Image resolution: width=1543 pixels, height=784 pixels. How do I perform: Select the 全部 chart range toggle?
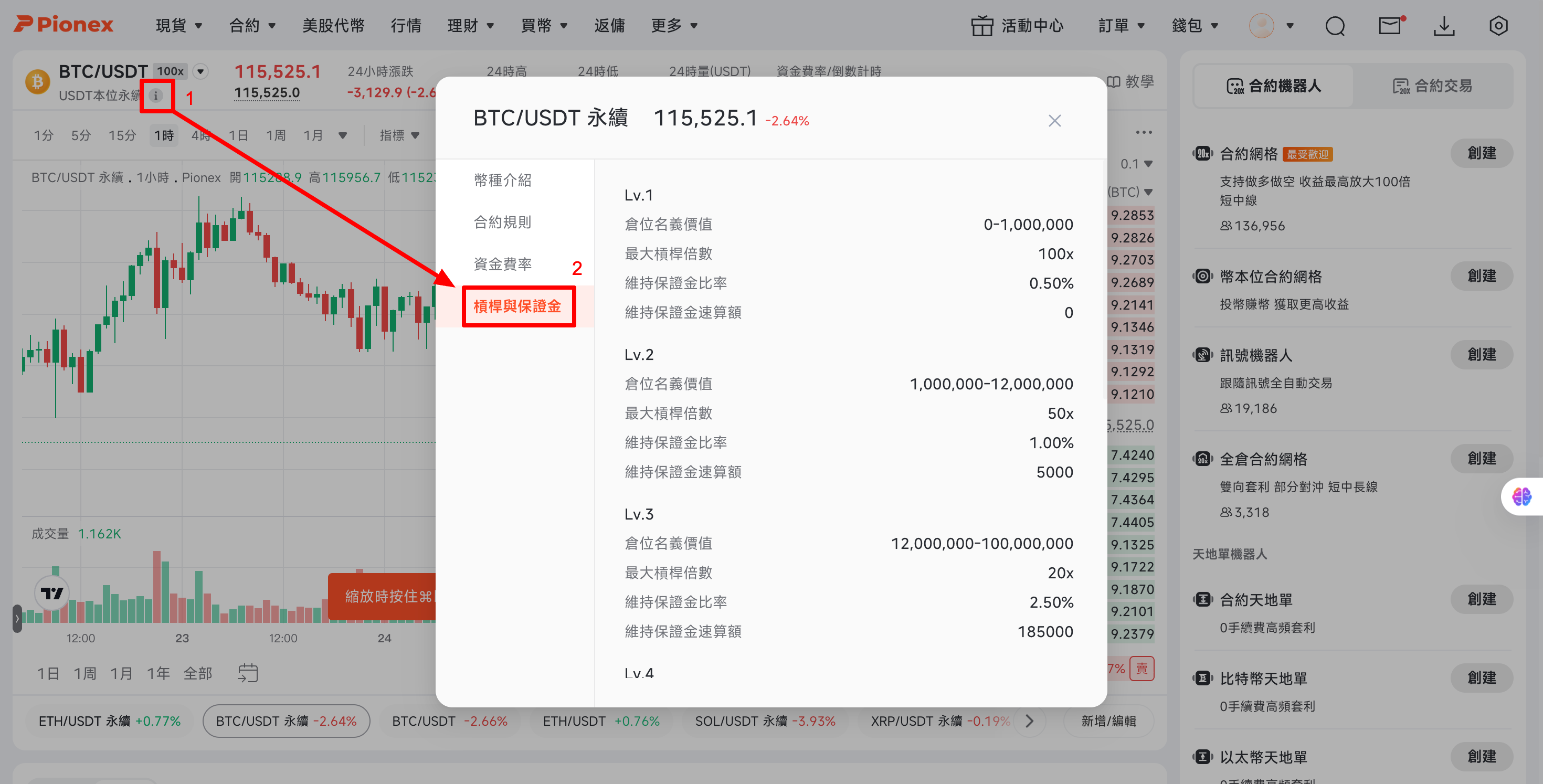[x=198, y=673]
